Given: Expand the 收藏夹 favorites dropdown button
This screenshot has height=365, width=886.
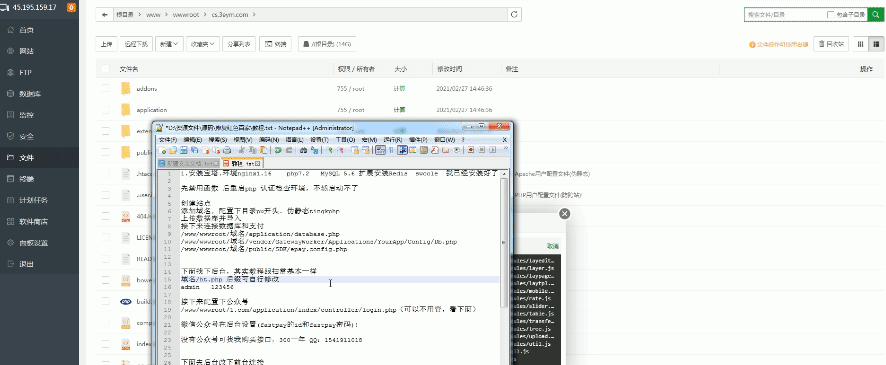Looking at the screenshot, I should (203, 44).
